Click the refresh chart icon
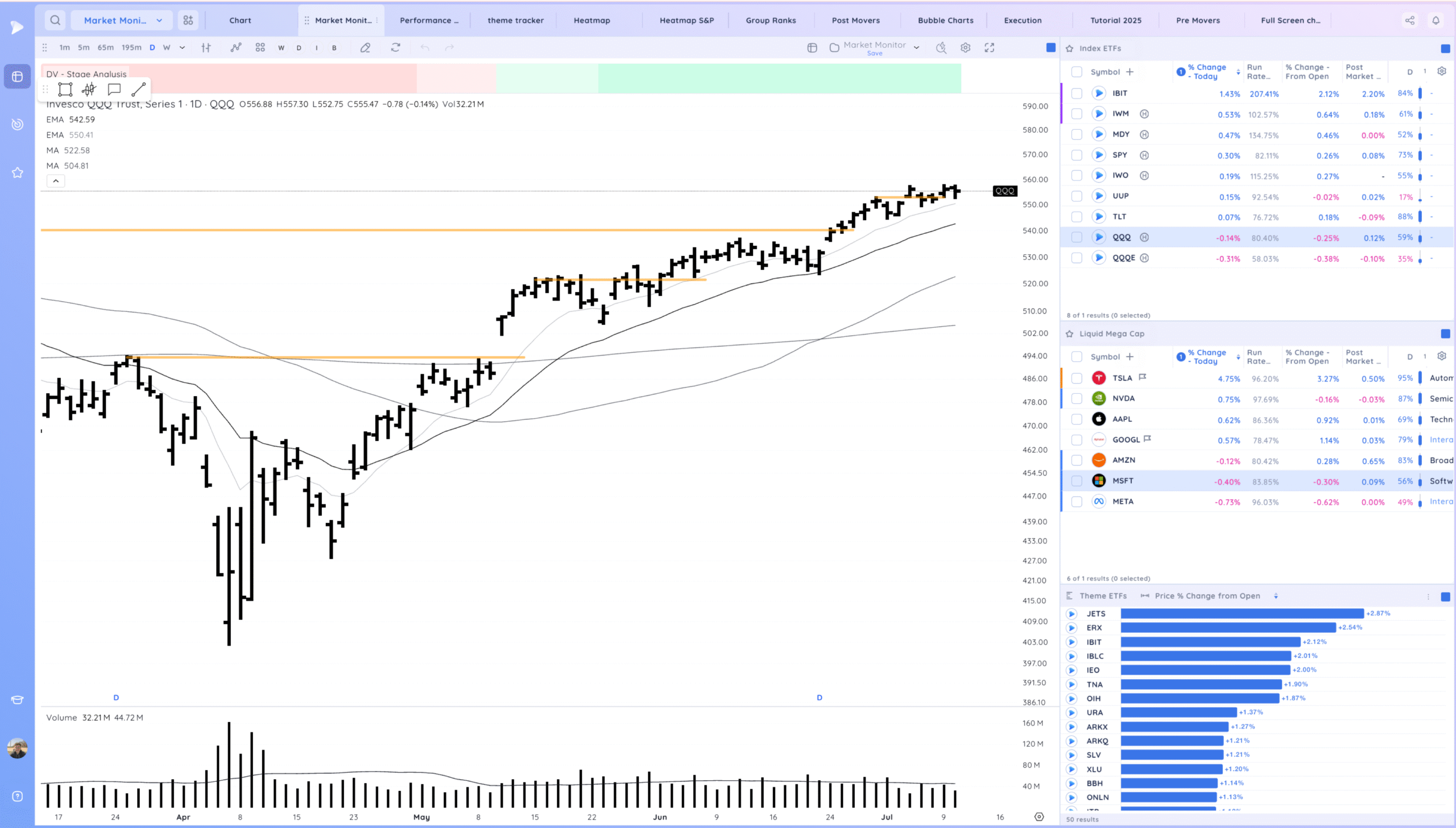This screenshot has height=828, width=1456. [396, 48]
